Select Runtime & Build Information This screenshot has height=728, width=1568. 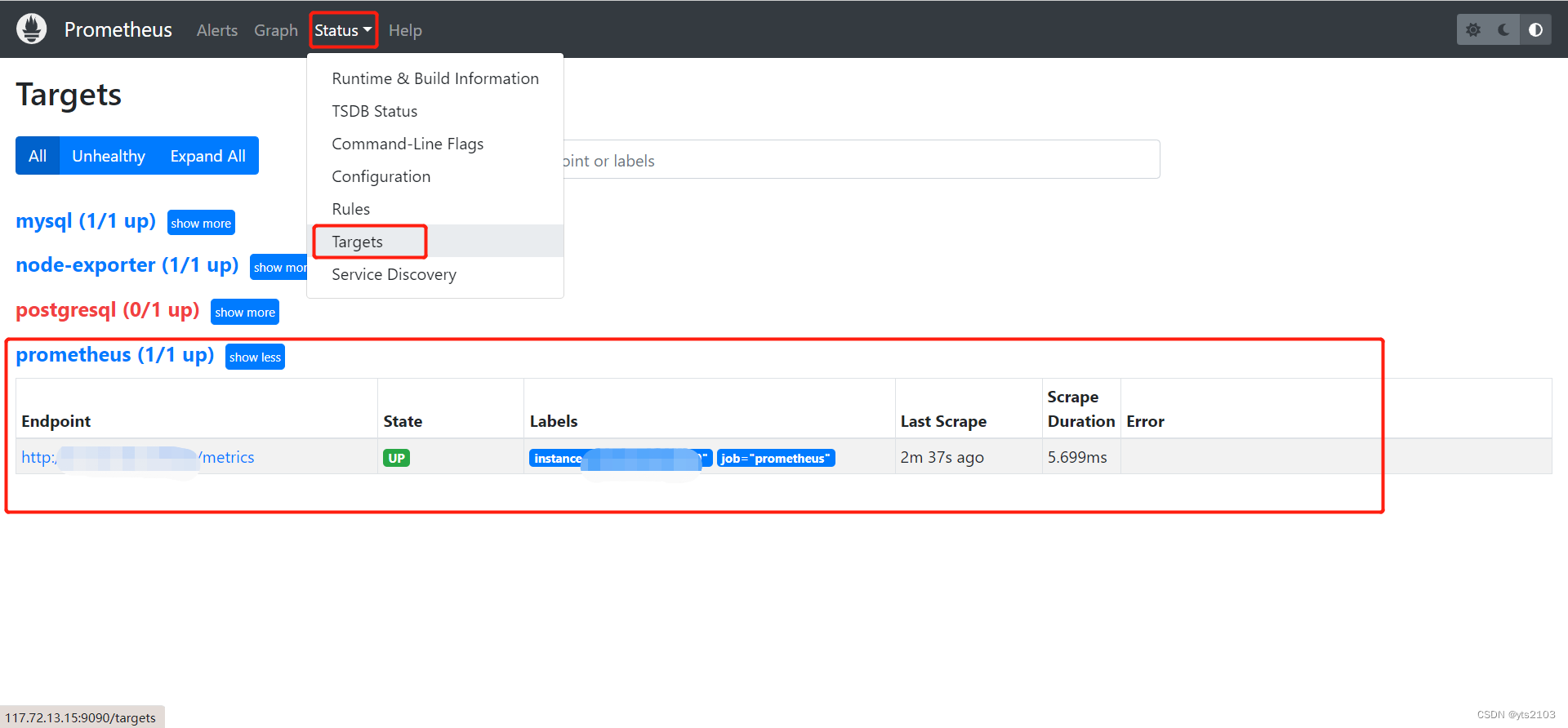(x=435, y=78)
